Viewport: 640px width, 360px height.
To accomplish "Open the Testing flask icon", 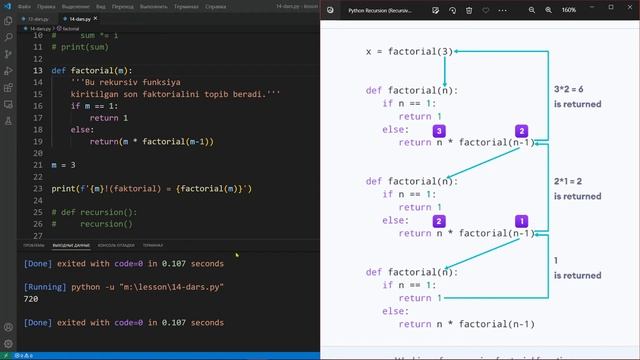I will pyautogui.click(x=8, y=121).
